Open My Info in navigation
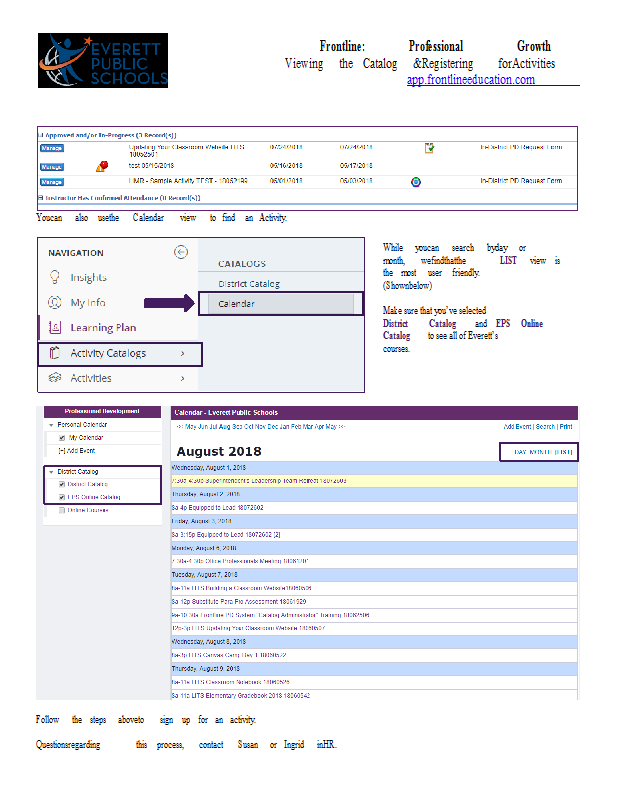618x800 pixels. click(x=88, y=303)
